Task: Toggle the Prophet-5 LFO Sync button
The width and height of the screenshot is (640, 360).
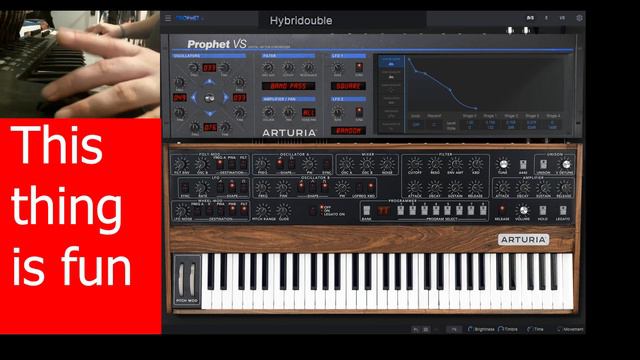Action: 184,188
